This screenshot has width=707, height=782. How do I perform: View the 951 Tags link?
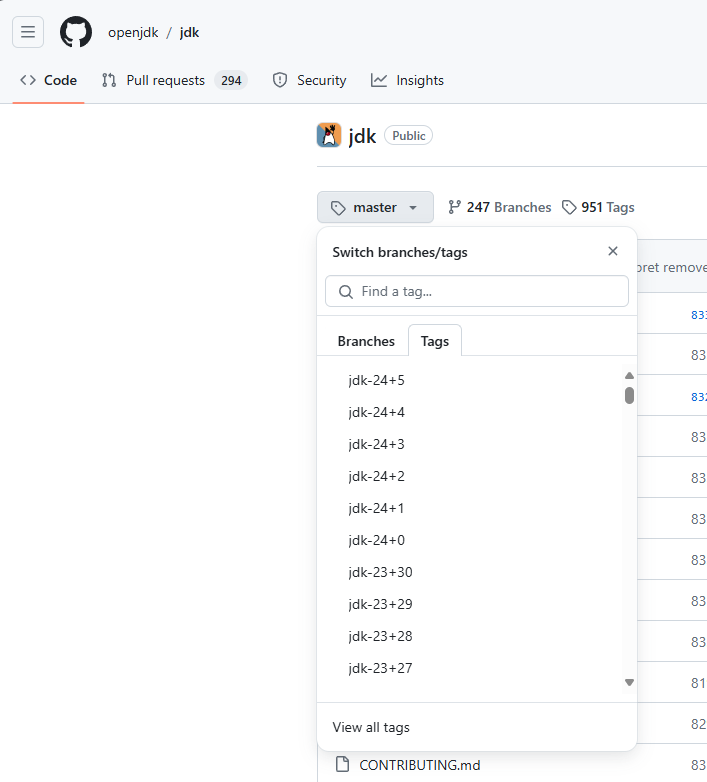coord(598,207)
